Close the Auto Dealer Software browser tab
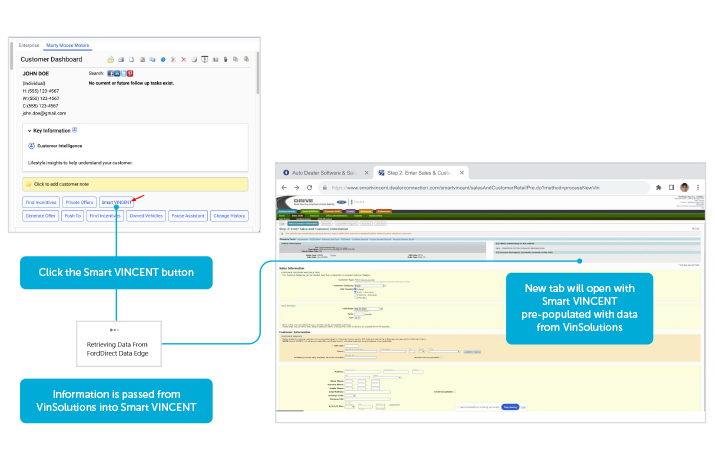This screenshot has width=715, height=462. [x=366, y=173]
